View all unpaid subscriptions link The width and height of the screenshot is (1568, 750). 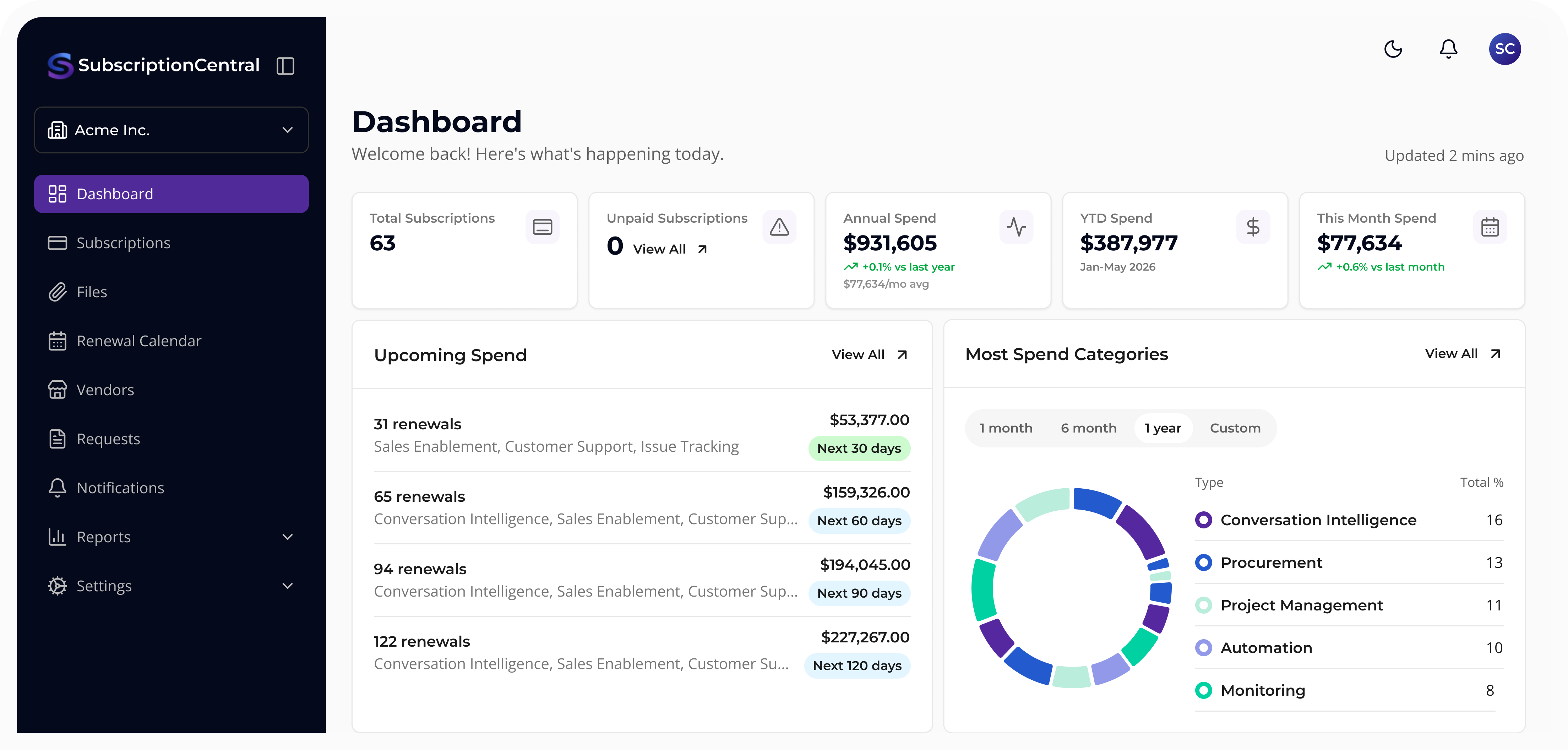pyautogui.click(x=670, y=249)
